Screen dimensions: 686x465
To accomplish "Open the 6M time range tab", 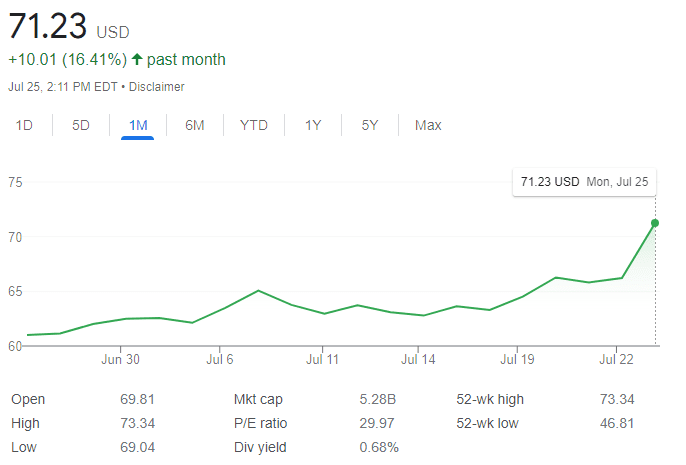I will (195, 125).
